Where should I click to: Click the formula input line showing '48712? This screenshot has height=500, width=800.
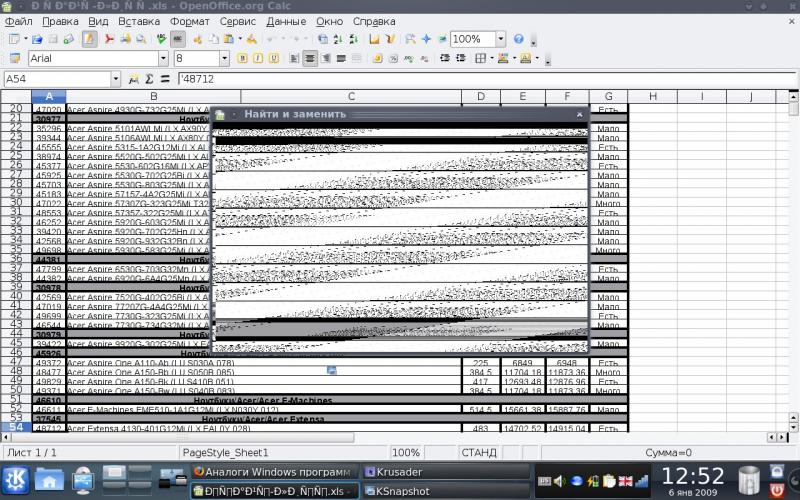[x=487, y=79]
